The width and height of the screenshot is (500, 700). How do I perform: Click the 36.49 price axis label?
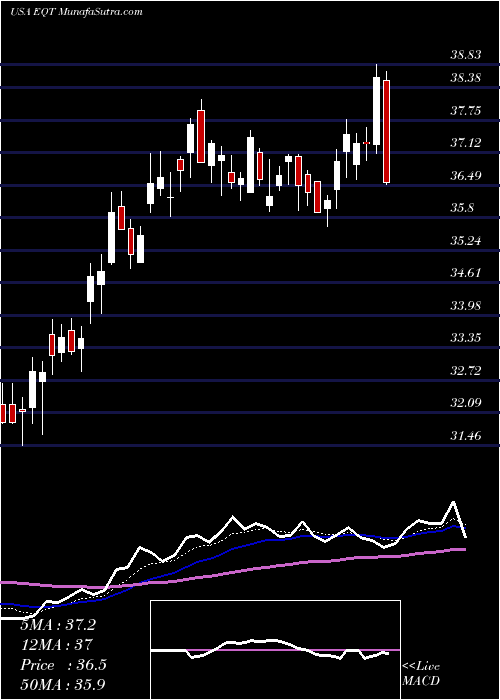click(465, 176)
